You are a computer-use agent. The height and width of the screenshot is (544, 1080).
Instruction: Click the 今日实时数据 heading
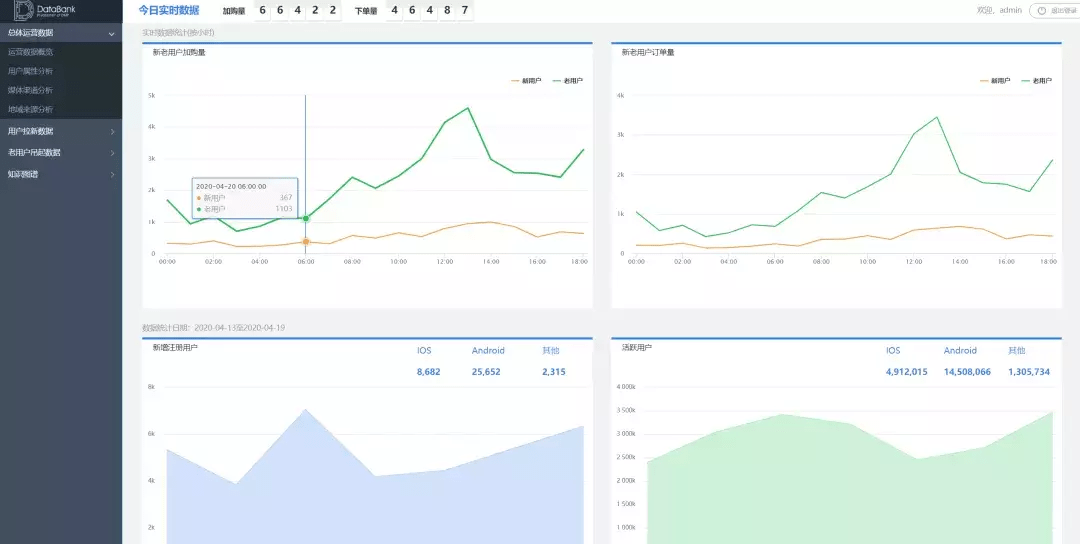[x=168, y=10]
